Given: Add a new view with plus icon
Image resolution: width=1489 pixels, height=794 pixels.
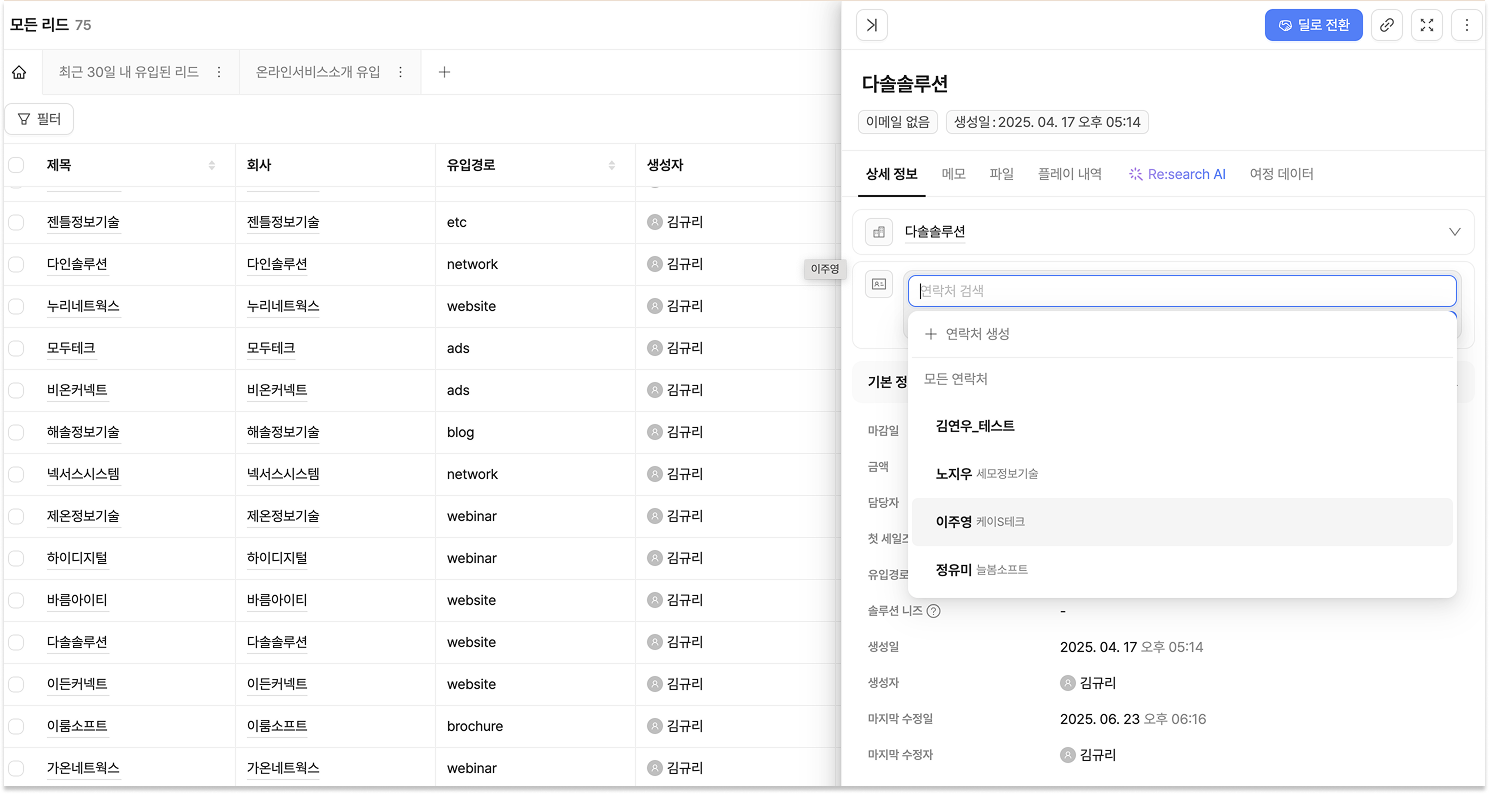Looking at the screenshot, I should [x=445, y=72].
